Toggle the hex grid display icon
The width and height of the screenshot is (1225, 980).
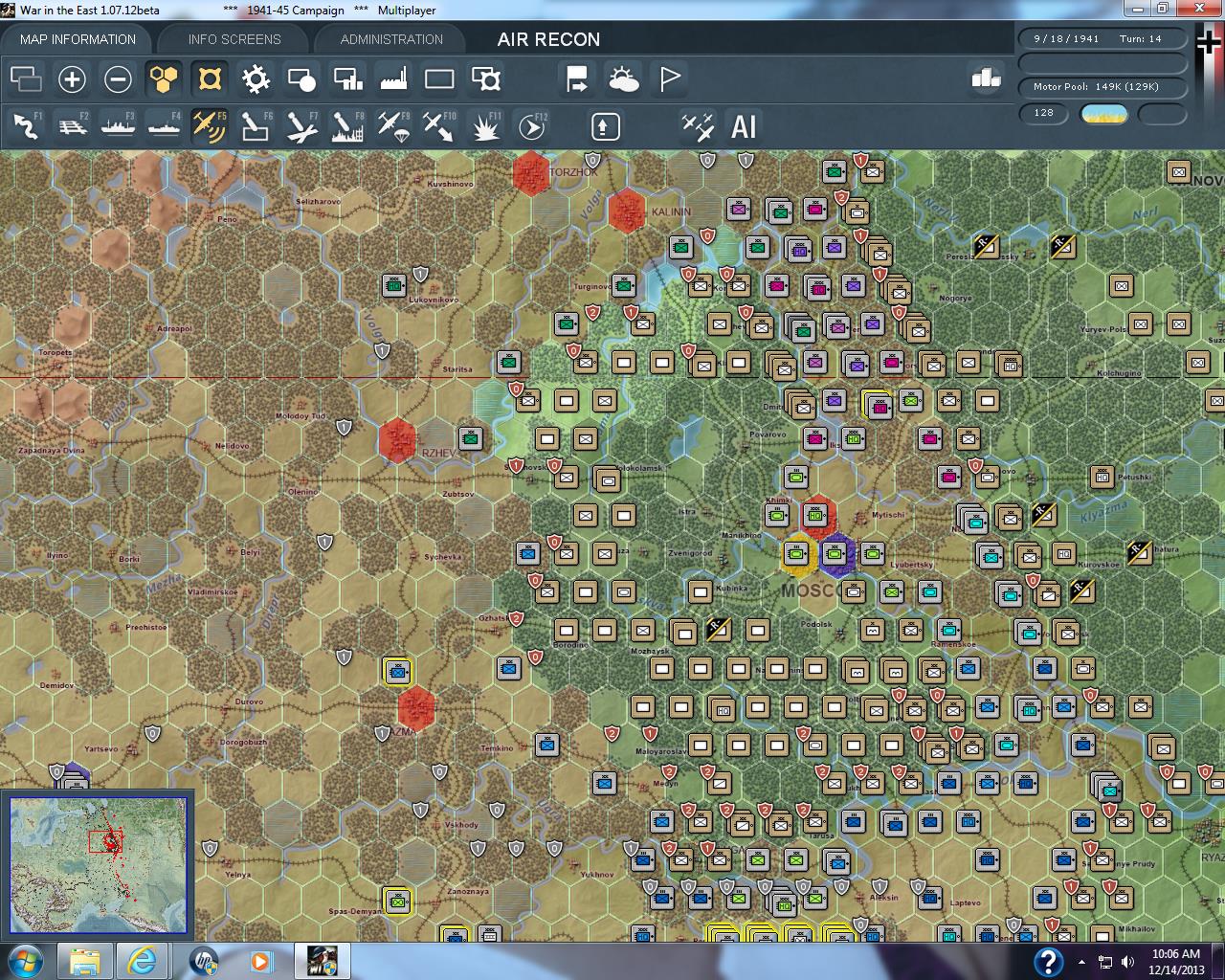click(x=164, y=79)
